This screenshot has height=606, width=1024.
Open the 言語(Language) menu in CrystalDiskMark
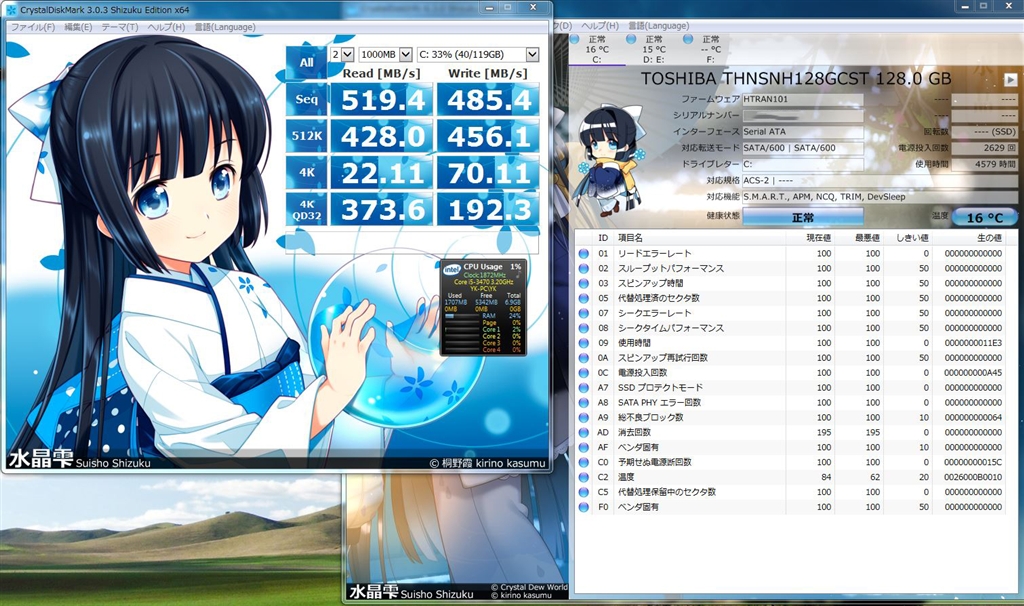coord(225,27)
